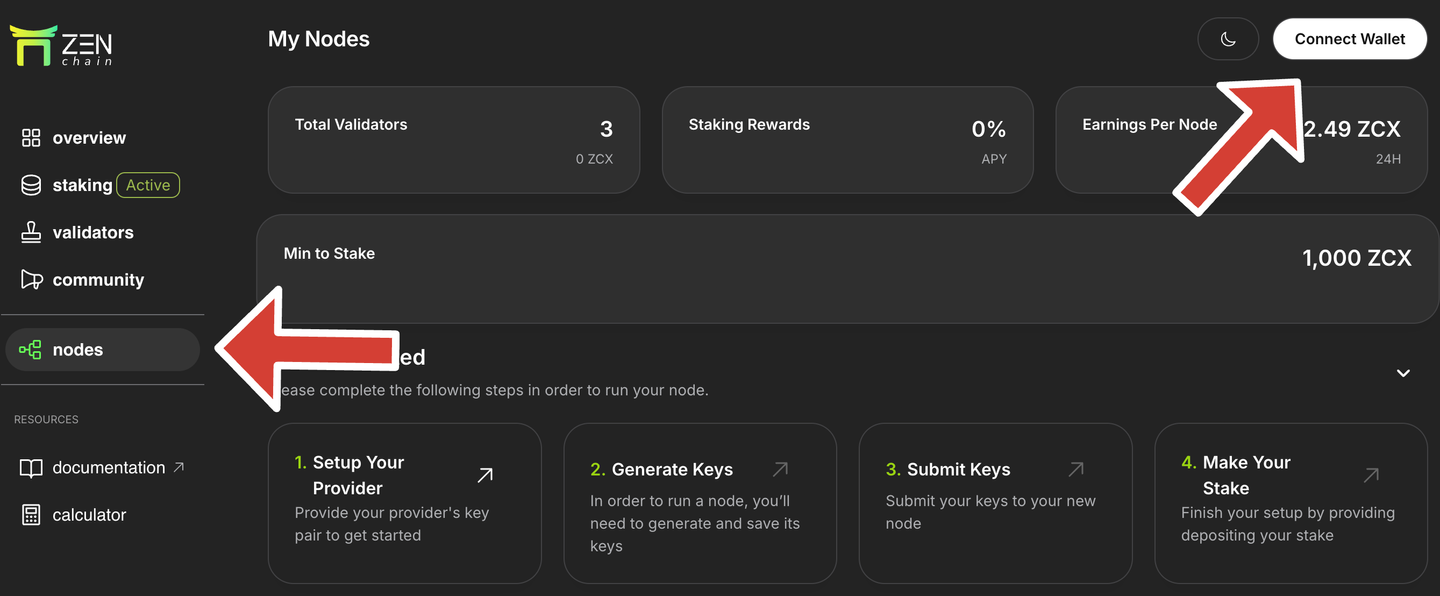Open the Submit Keys step card
This screenshot has height=596, width=1440.
[995, 503]
